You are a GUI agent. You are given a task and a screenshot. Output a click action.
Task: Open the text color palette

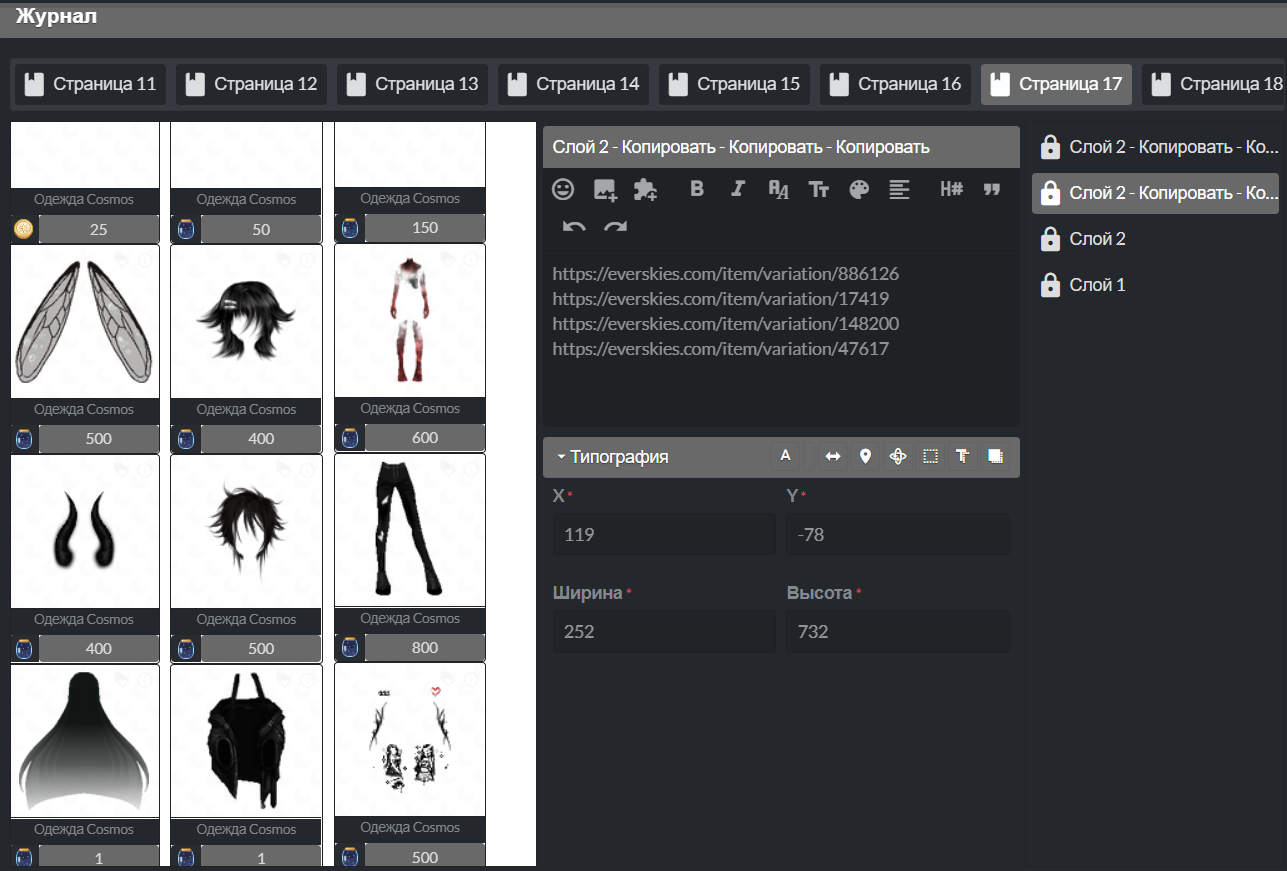(859, 189)
